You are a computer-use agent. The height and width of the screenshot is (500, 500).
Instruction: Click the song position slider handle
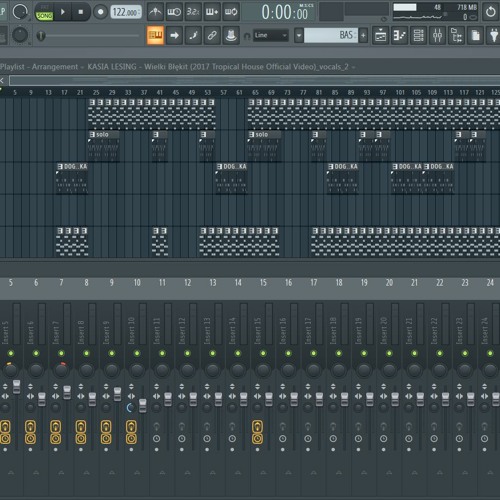41,35
